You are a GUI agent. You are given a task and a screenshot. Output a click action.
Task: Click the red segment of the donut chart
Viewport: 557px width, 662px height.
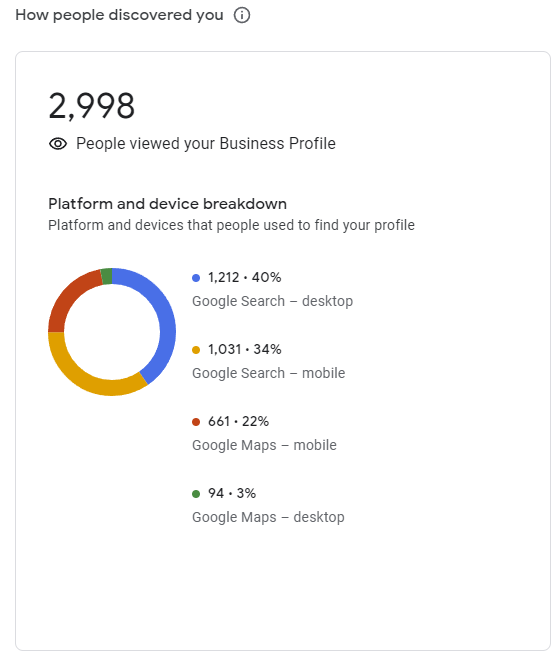pyautogui.click(x=68, y=298)
